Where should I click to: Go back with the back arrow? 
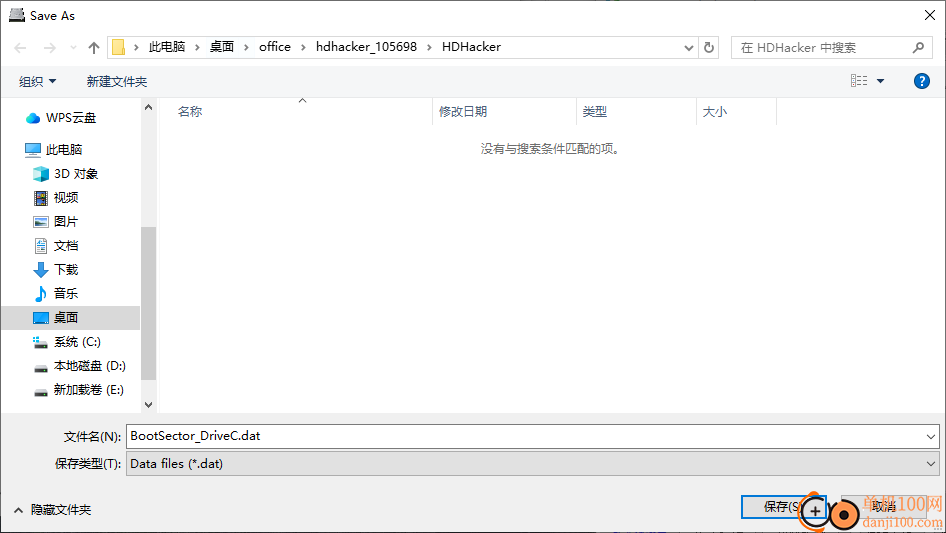(20, 48)
